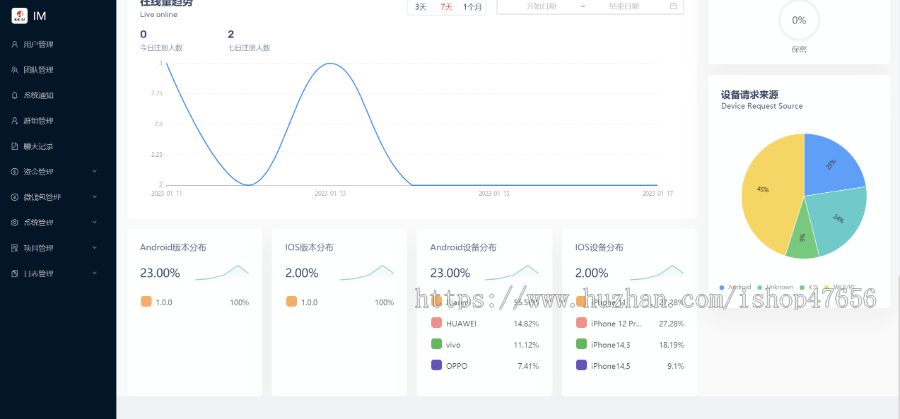Expand chevron of the yen-coin sidebar item
The image size is (900, 419).
(x=95, y=197)
